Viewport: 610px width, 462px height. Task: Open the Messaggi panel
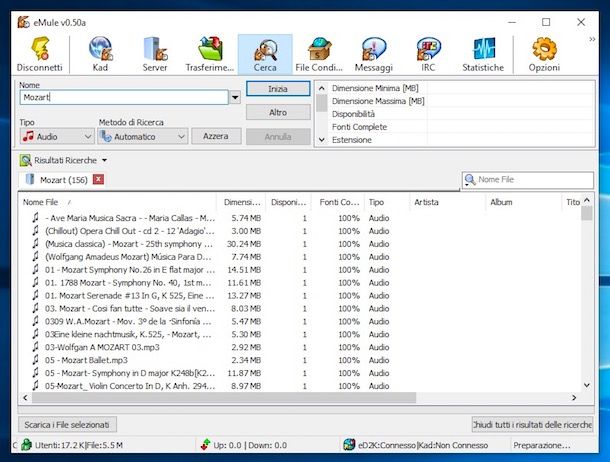click(x=374, y=54)
